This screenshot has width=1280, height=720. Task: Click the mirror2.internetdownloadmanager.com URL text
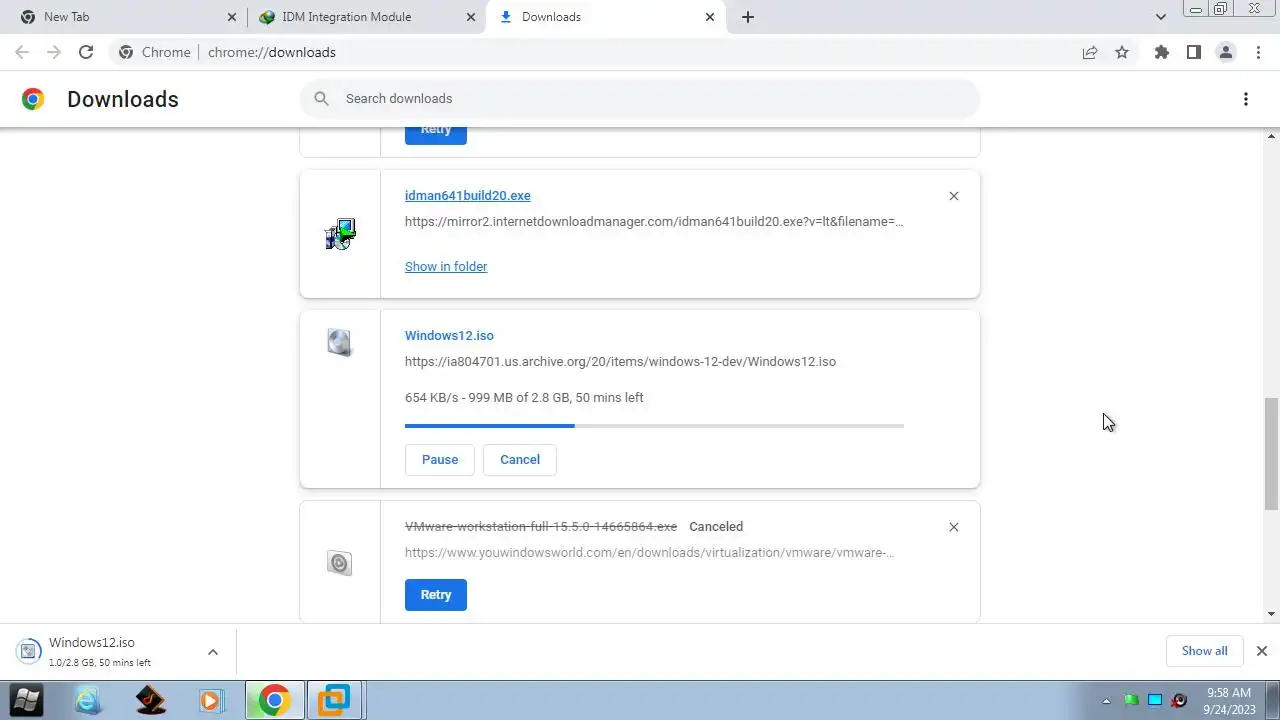[x=654, y=222]
